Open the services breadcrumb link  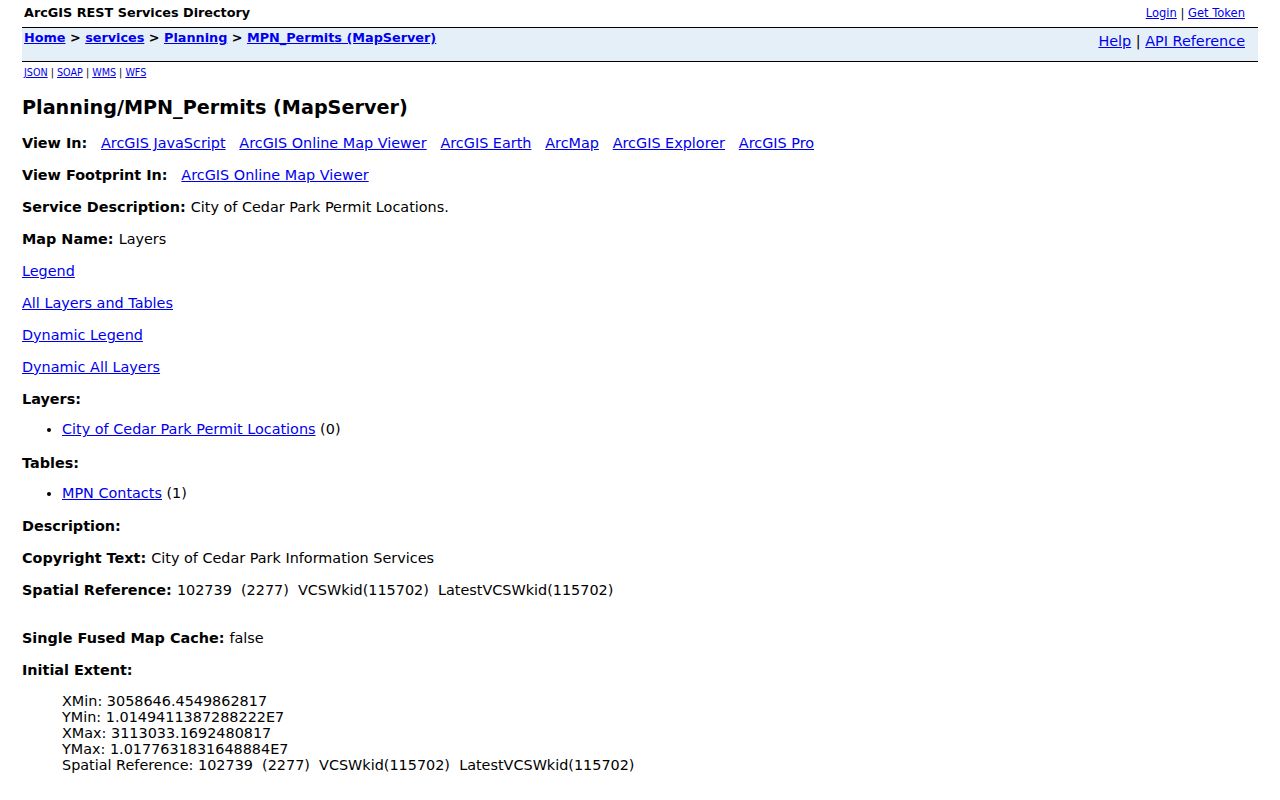pyautogui.click(x=115, y=38)
